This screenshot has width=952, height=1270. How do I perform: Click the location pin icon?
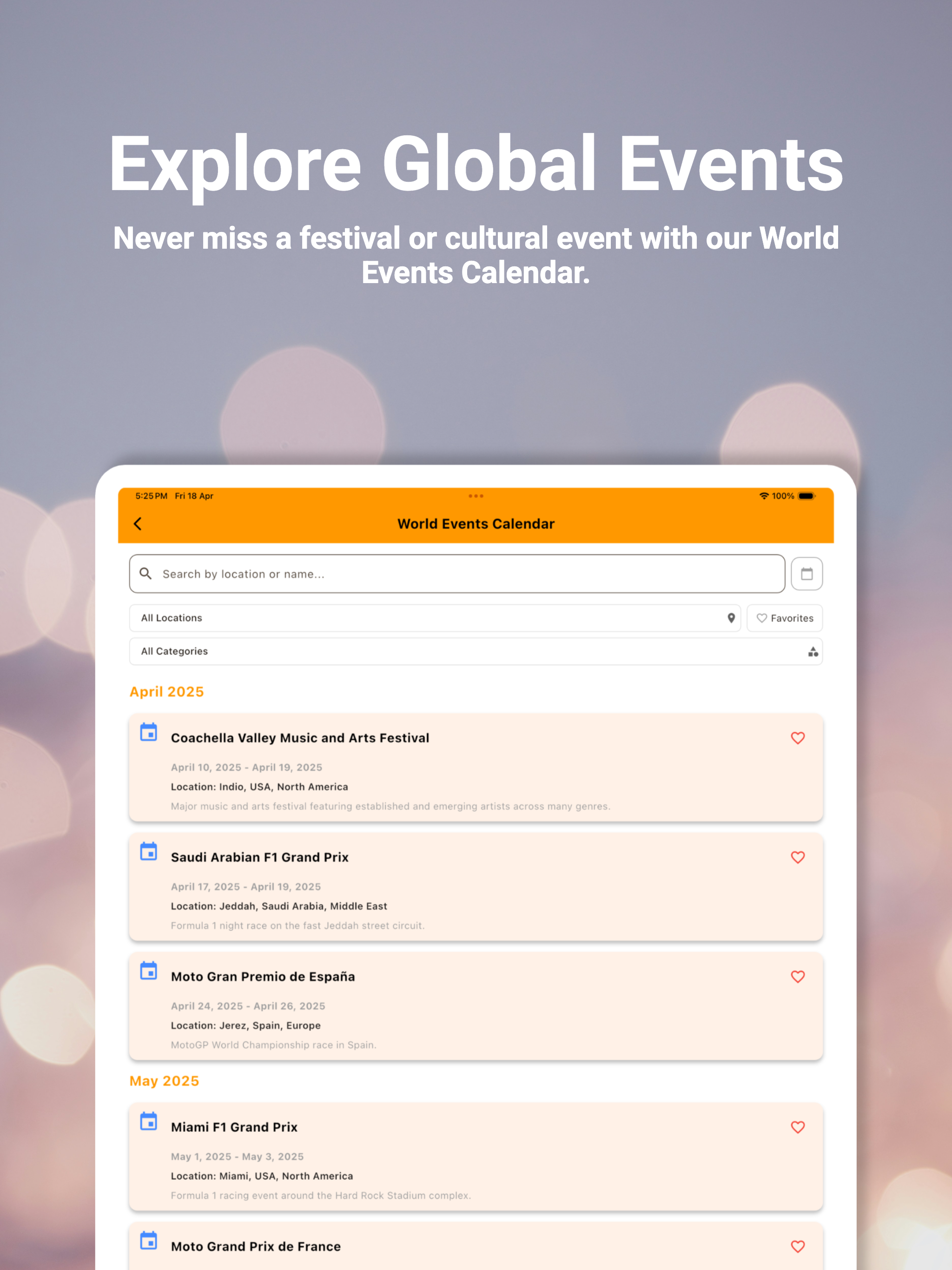[731, 618]
